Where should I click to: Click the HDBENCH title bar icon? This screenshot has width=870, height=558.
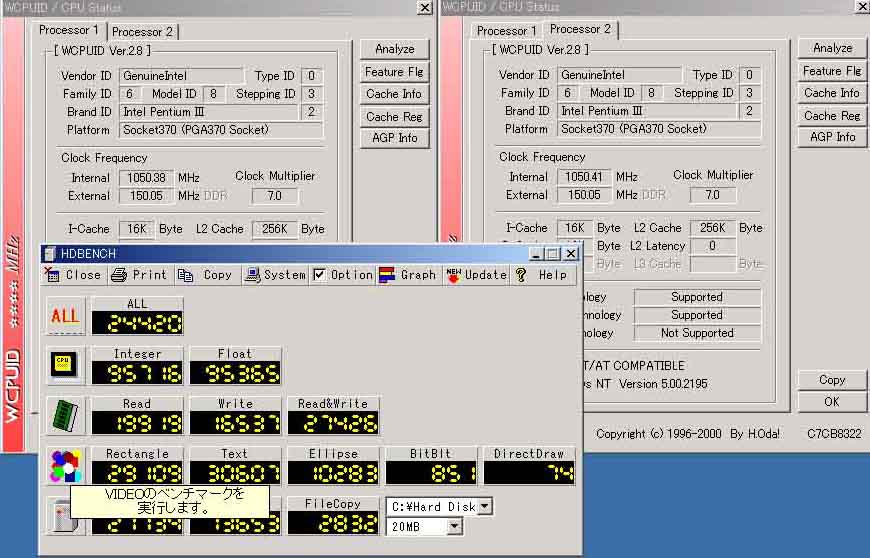[50, 253]
